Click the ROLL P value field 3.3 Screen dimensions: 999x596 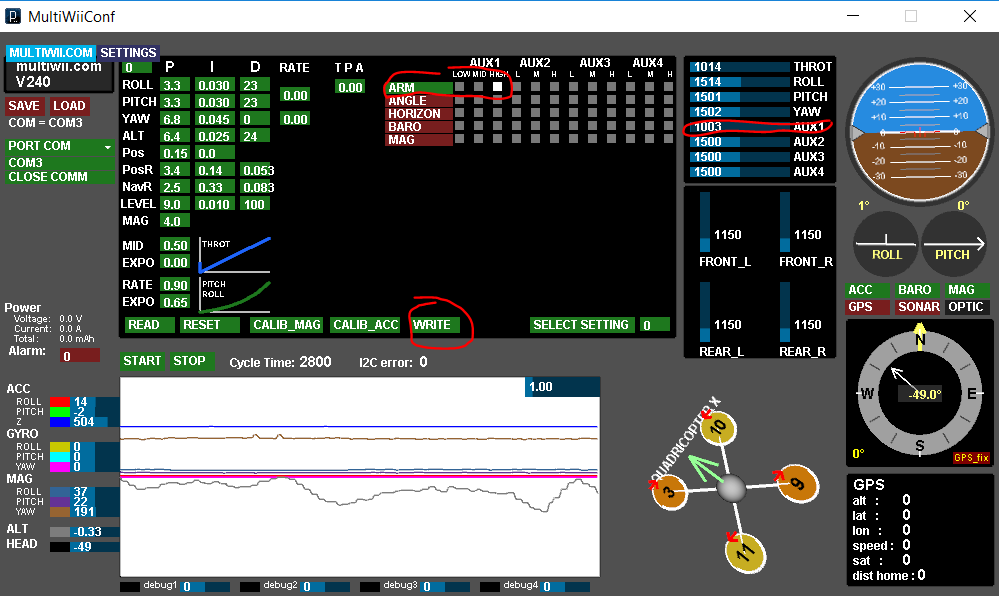click(x=174, y=85)
